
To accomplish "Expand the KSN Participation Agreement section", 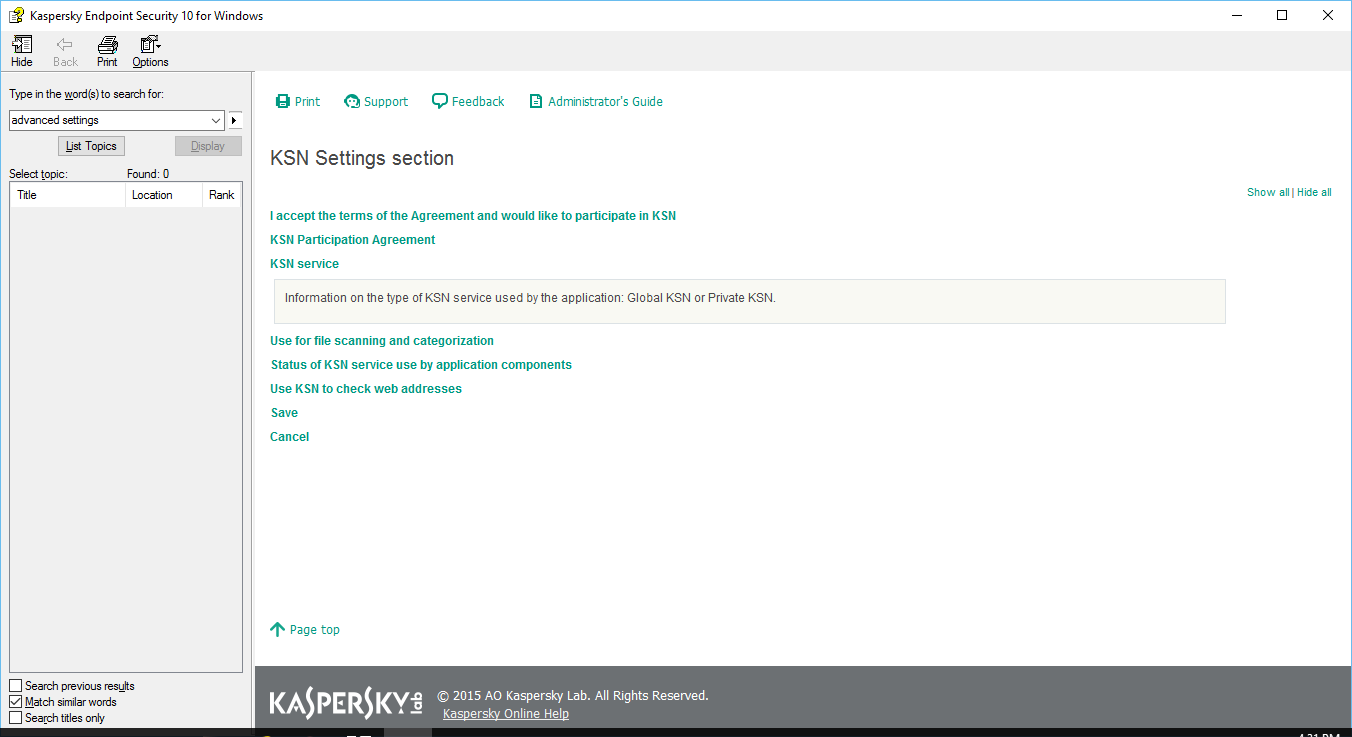I will pyautogui.click(x=353, y=240).
